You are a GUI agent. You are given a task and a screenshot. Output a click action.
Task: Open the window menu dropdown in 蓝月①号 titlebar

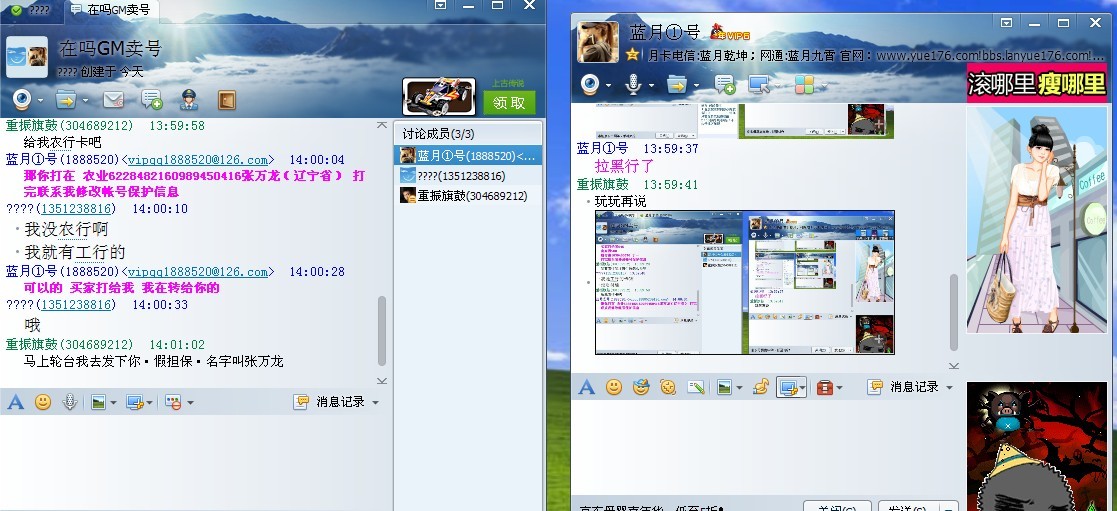click(1007, 23)
